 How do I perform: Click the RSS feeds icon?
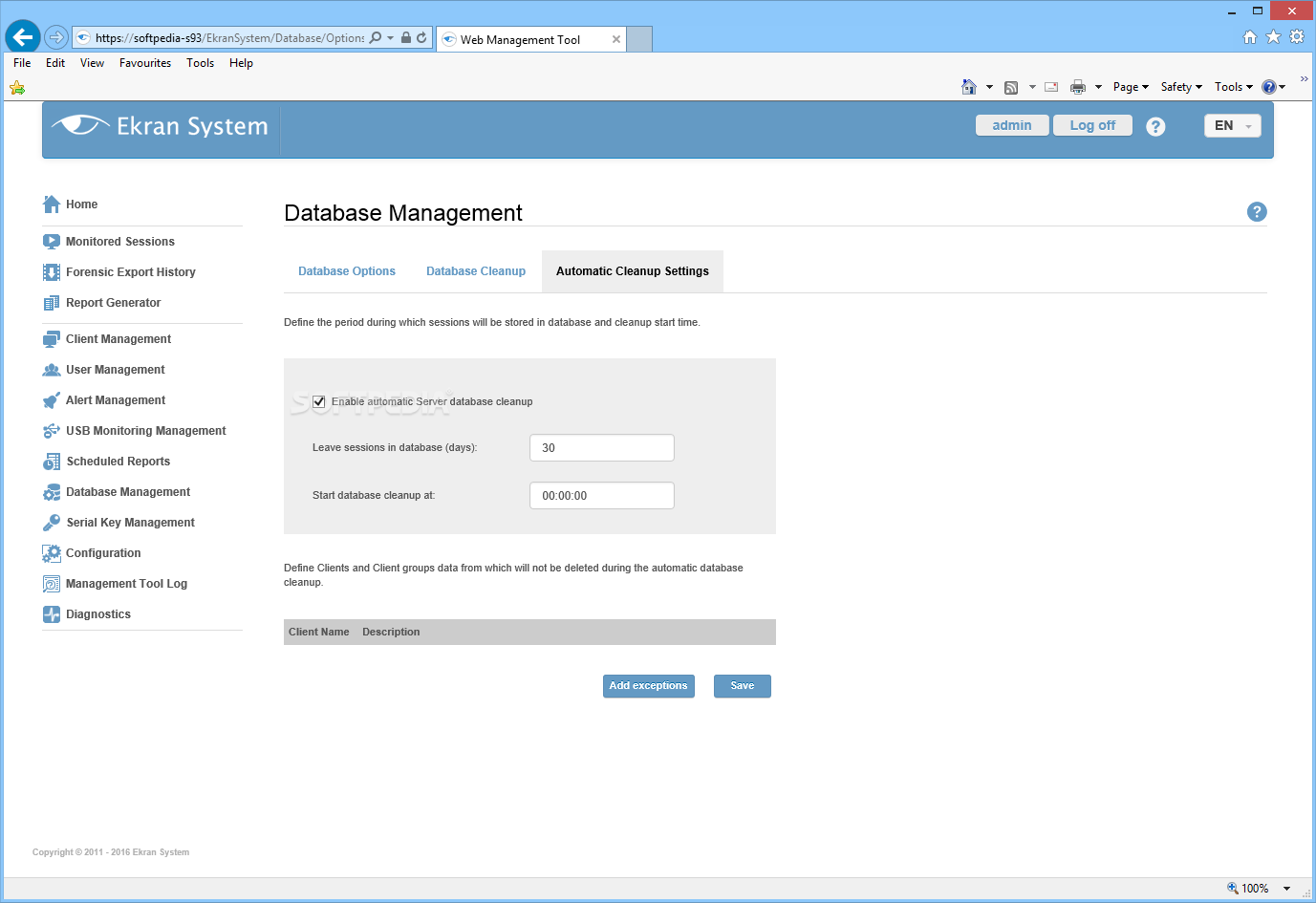point(1011,87)
